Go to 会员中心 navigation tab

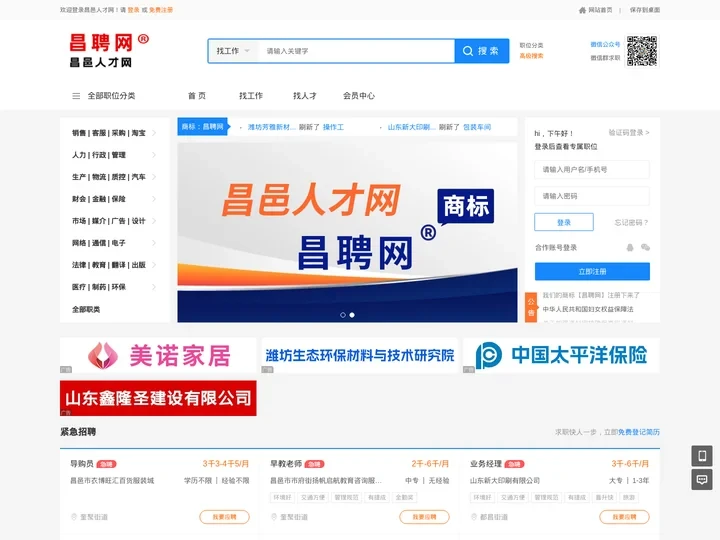click(359, 96)
